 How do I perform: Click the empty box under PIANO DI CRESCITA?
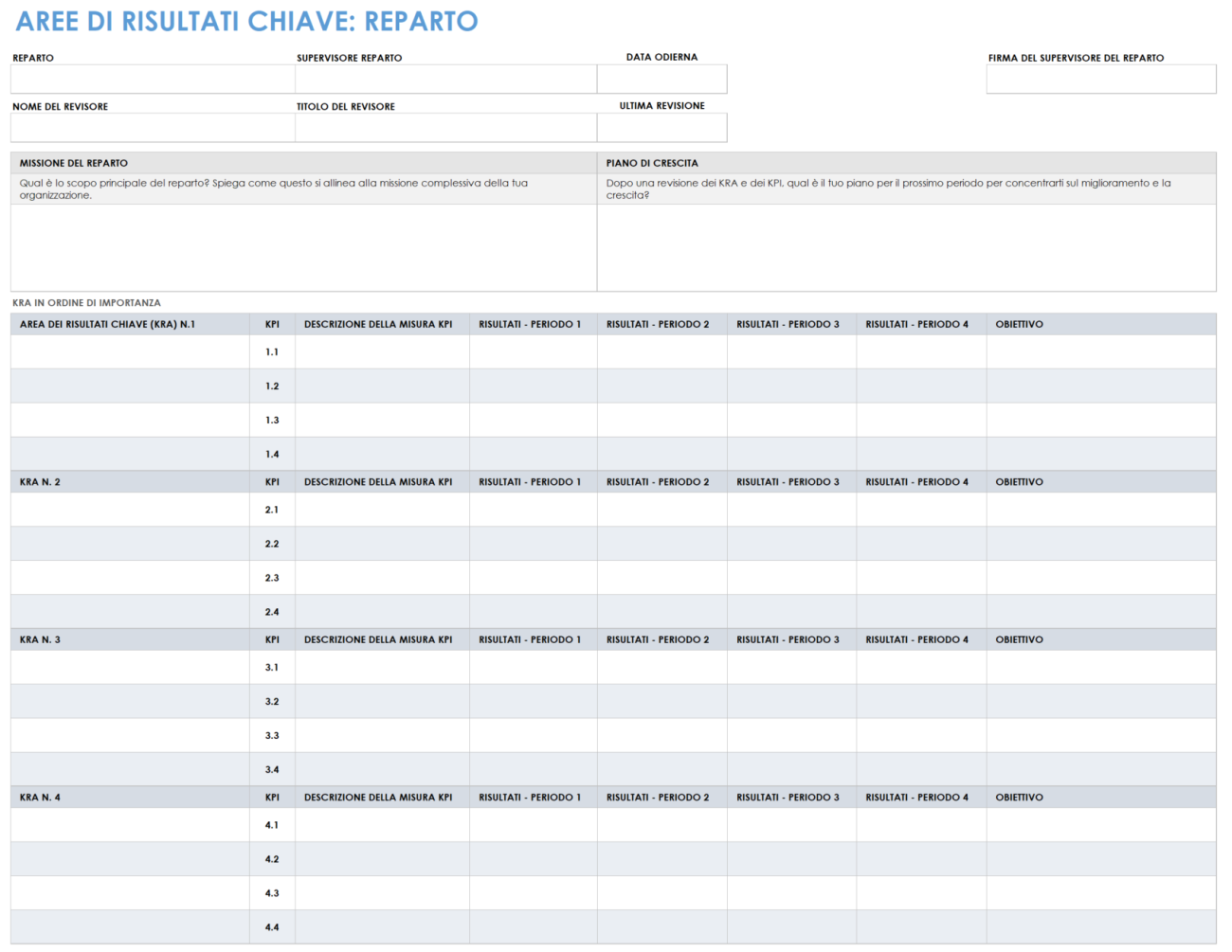click(906, 247)
